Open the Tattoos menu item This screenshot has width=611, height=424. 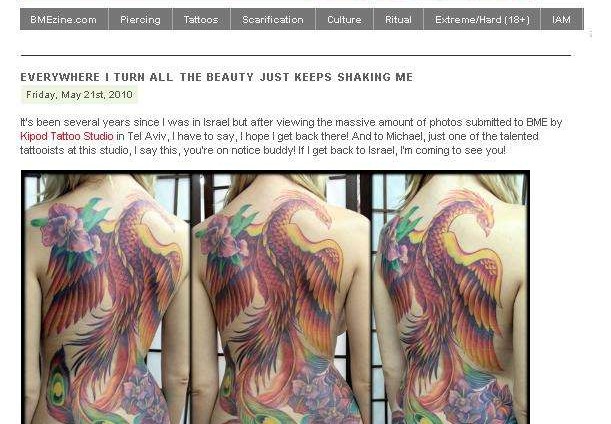pos(201,19)
